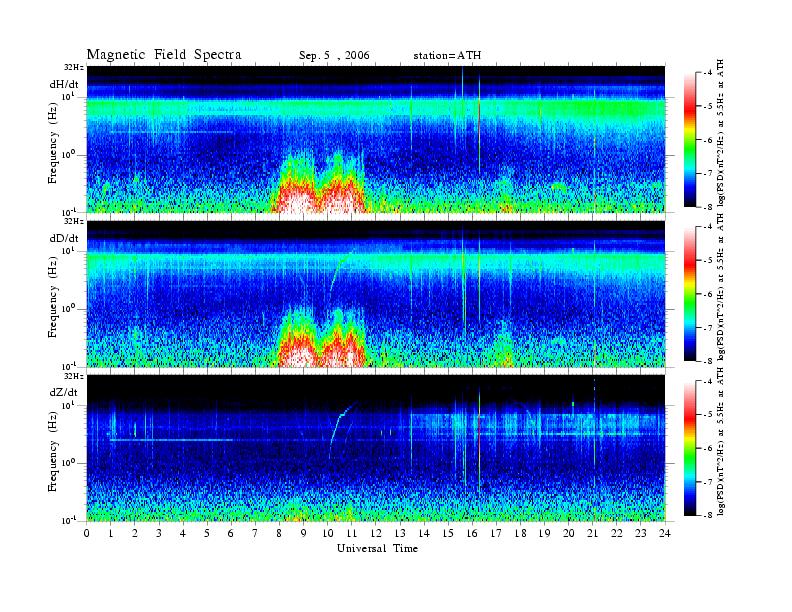Click hour tick label "21" on time axis
792x612 pixels.
592,533
